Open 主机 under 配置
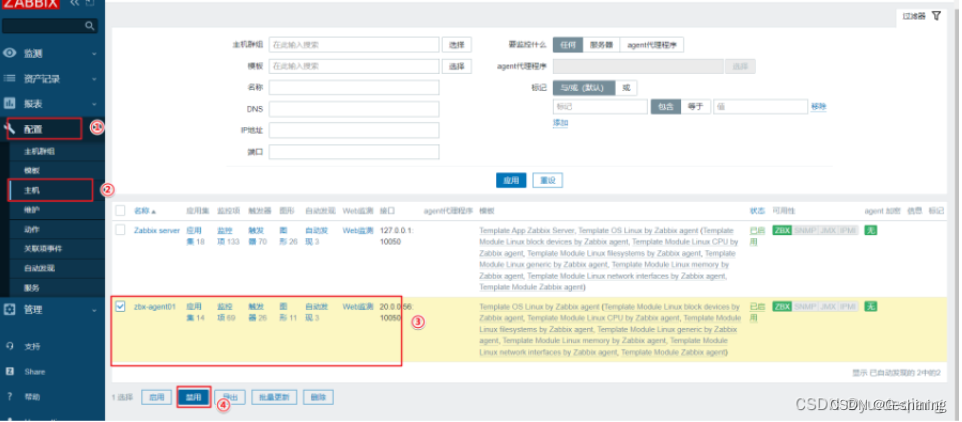 tap(32, 191)
